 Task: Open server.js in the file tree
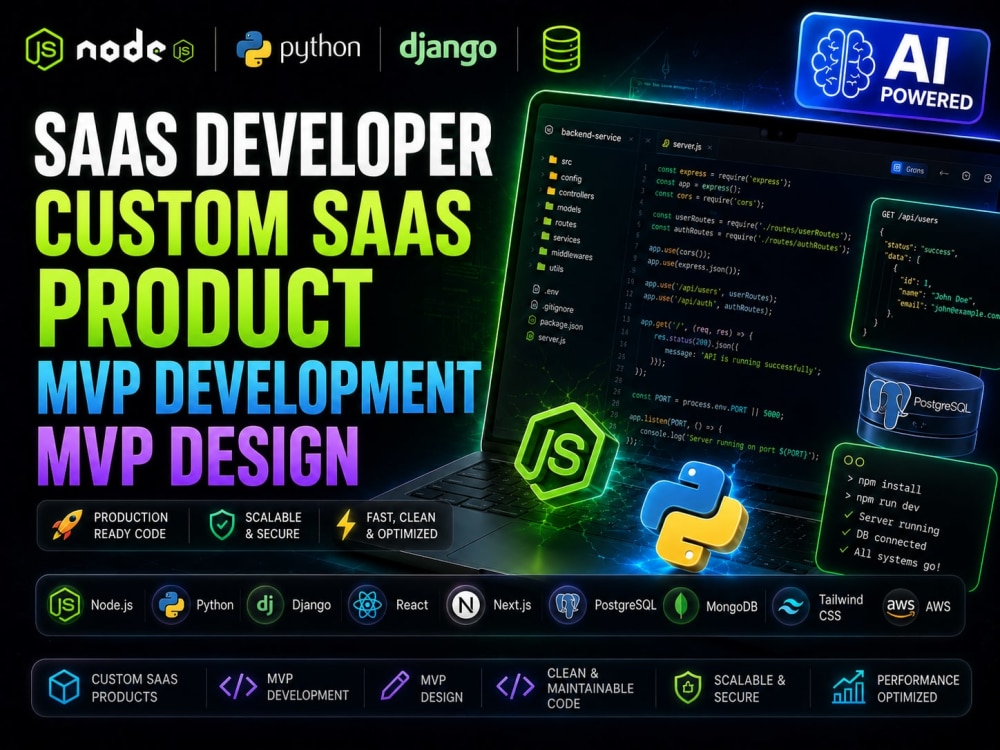(x=546, y=338)
